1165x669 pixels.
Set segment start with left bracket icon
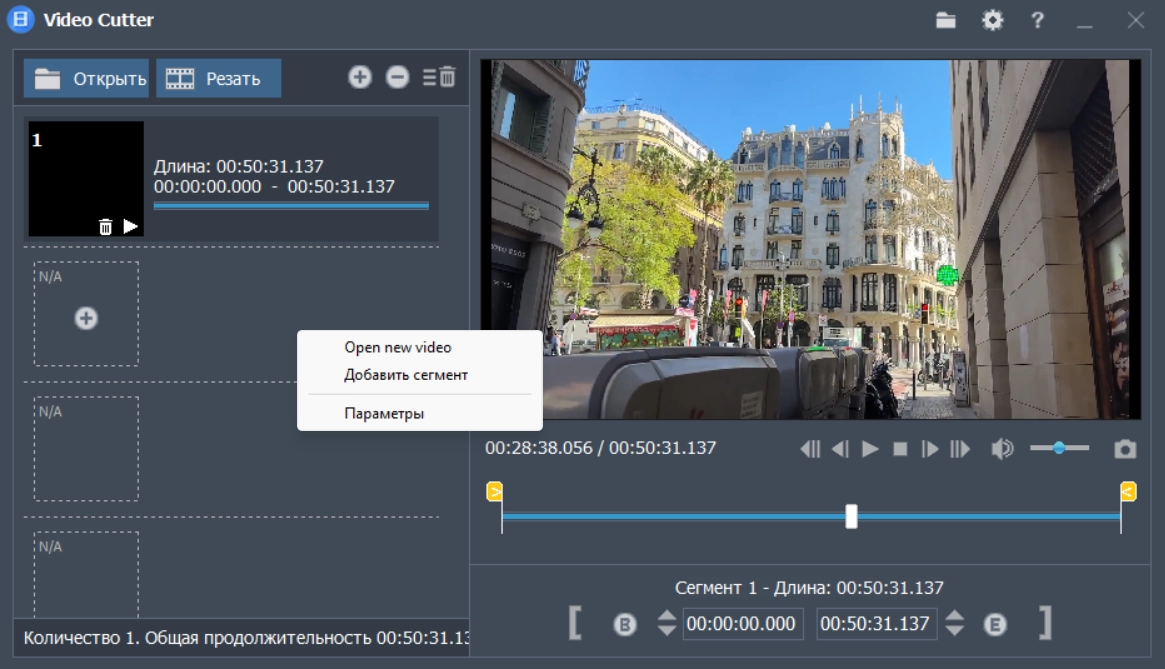click(575, 623)
